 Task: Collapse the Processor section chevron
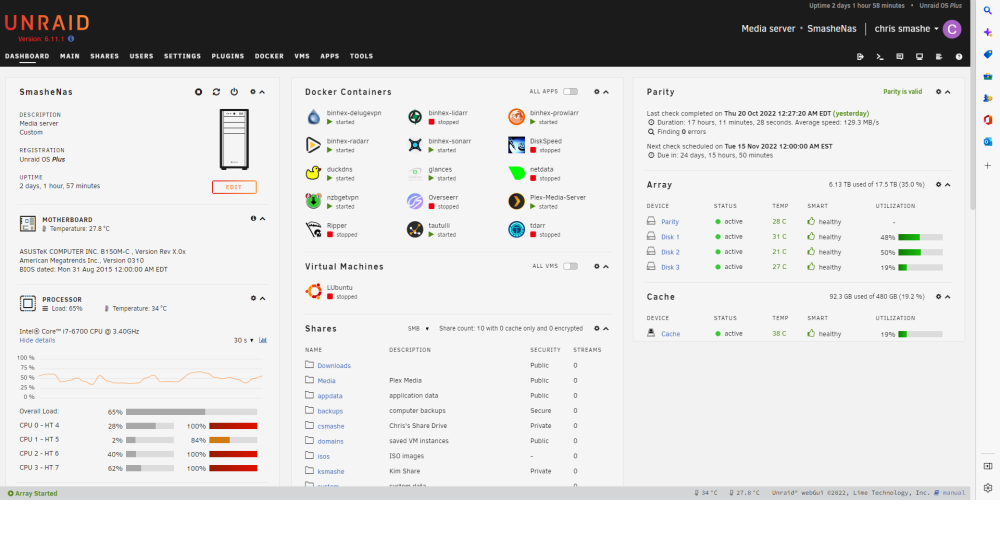pyautogui.click(x=262, y=298)
